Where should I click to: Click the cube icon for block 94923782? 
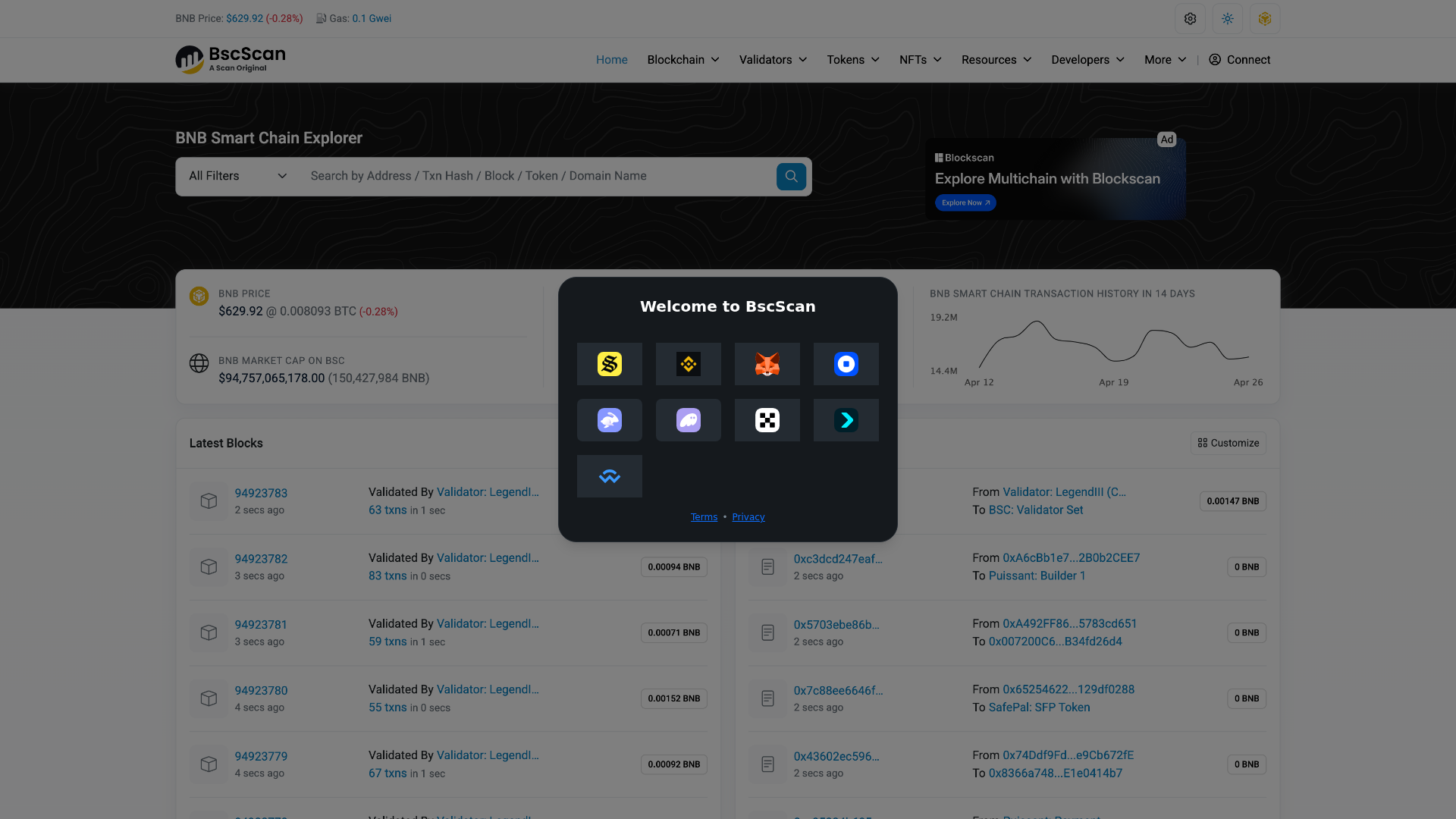click(209, 567)
